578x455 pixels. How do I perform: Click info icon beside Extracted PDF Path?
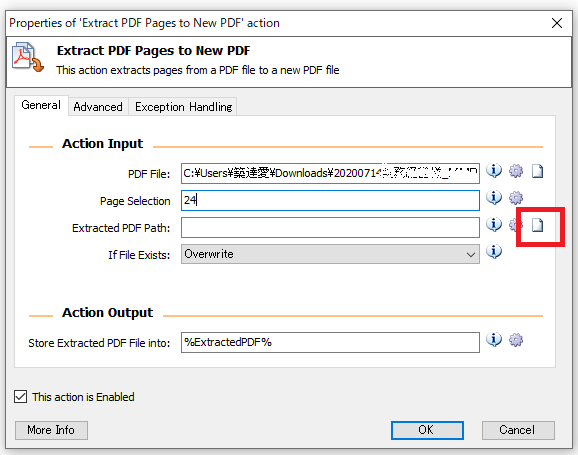[x=494, y=225]
